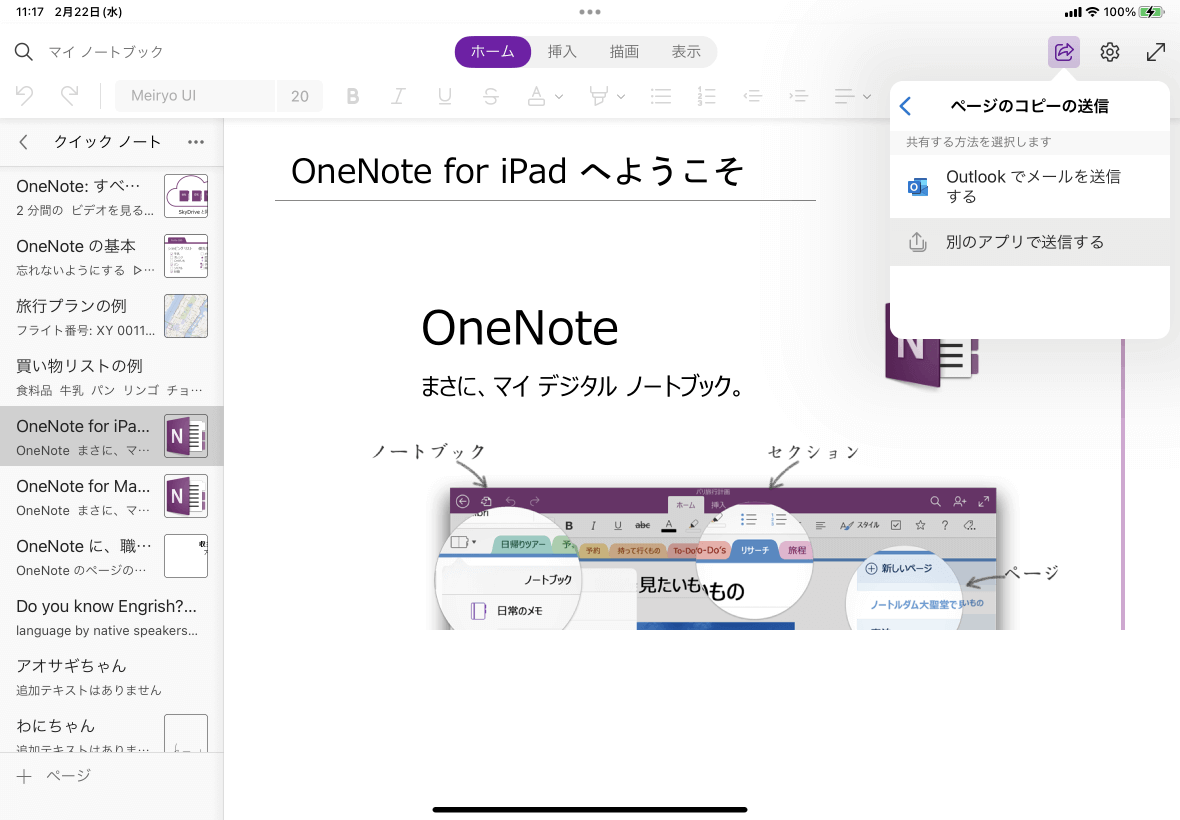Choose 別のアプリで送信する

click(x=1029, y=242)
